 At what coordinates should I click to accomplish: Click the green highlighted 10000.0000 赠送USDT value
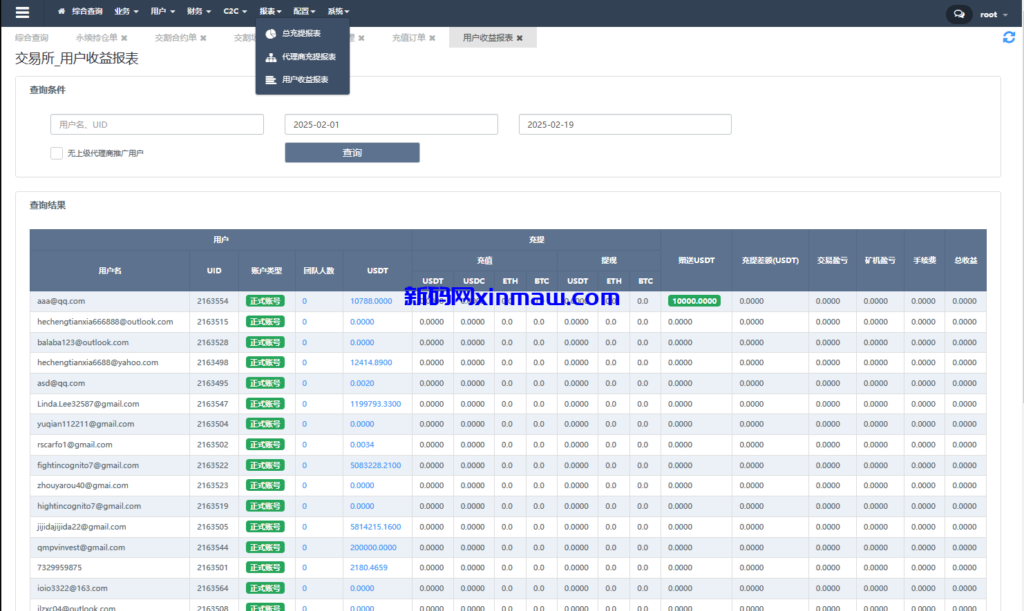(x=694, y=300)
